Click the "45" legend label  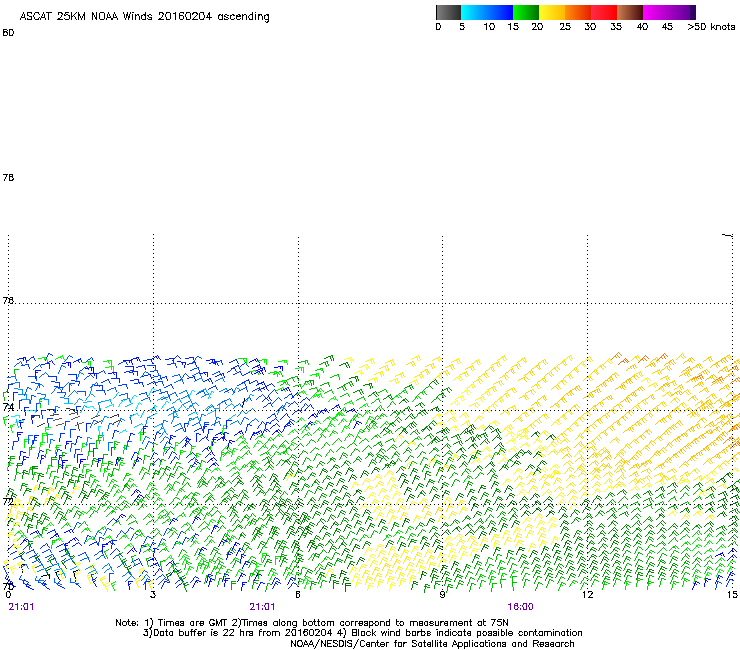click(667, 27)
